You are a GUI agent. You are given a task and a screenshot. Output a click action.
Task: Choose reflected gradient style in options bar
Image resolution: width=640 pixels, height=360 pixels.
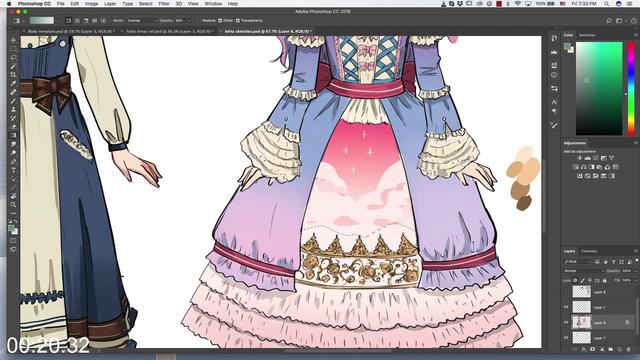94,20
